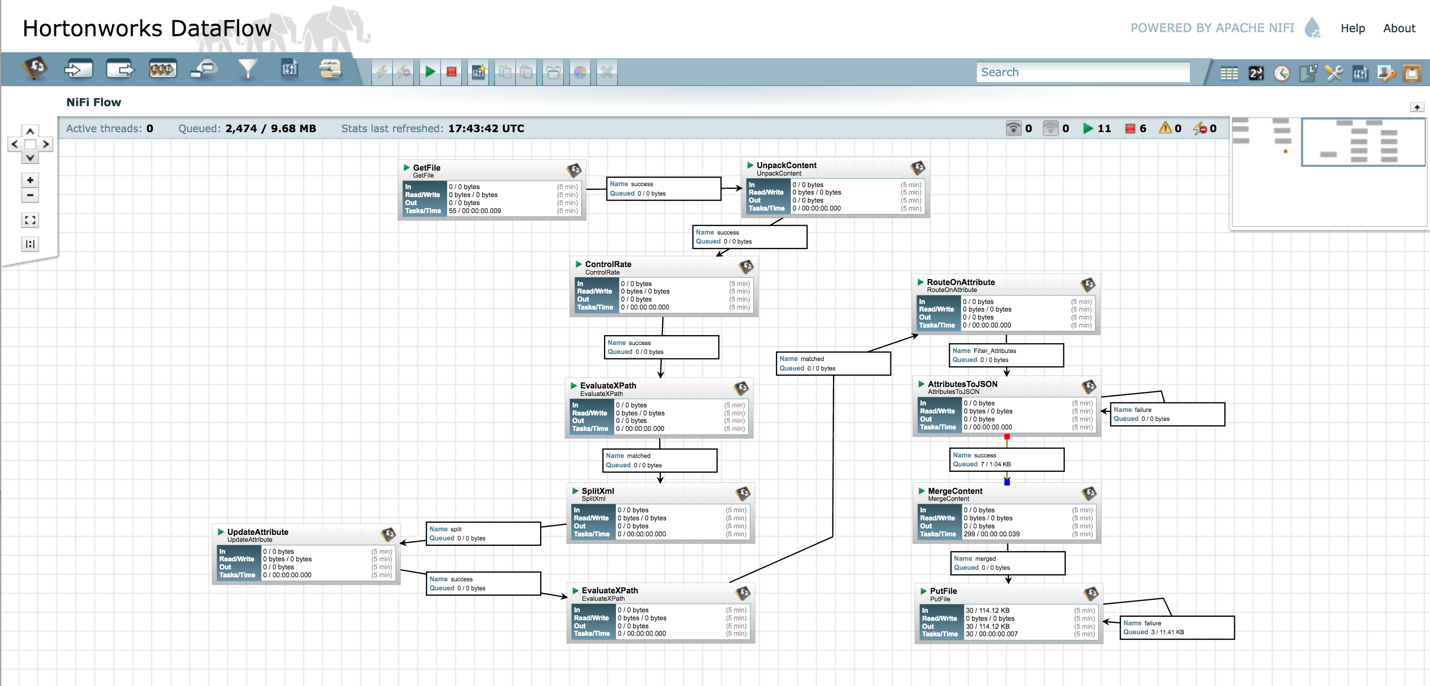The width and height of the screenshot is (1430, 686).
Task: Stop the flow with the red stop button
Action: tap(453, 71)
